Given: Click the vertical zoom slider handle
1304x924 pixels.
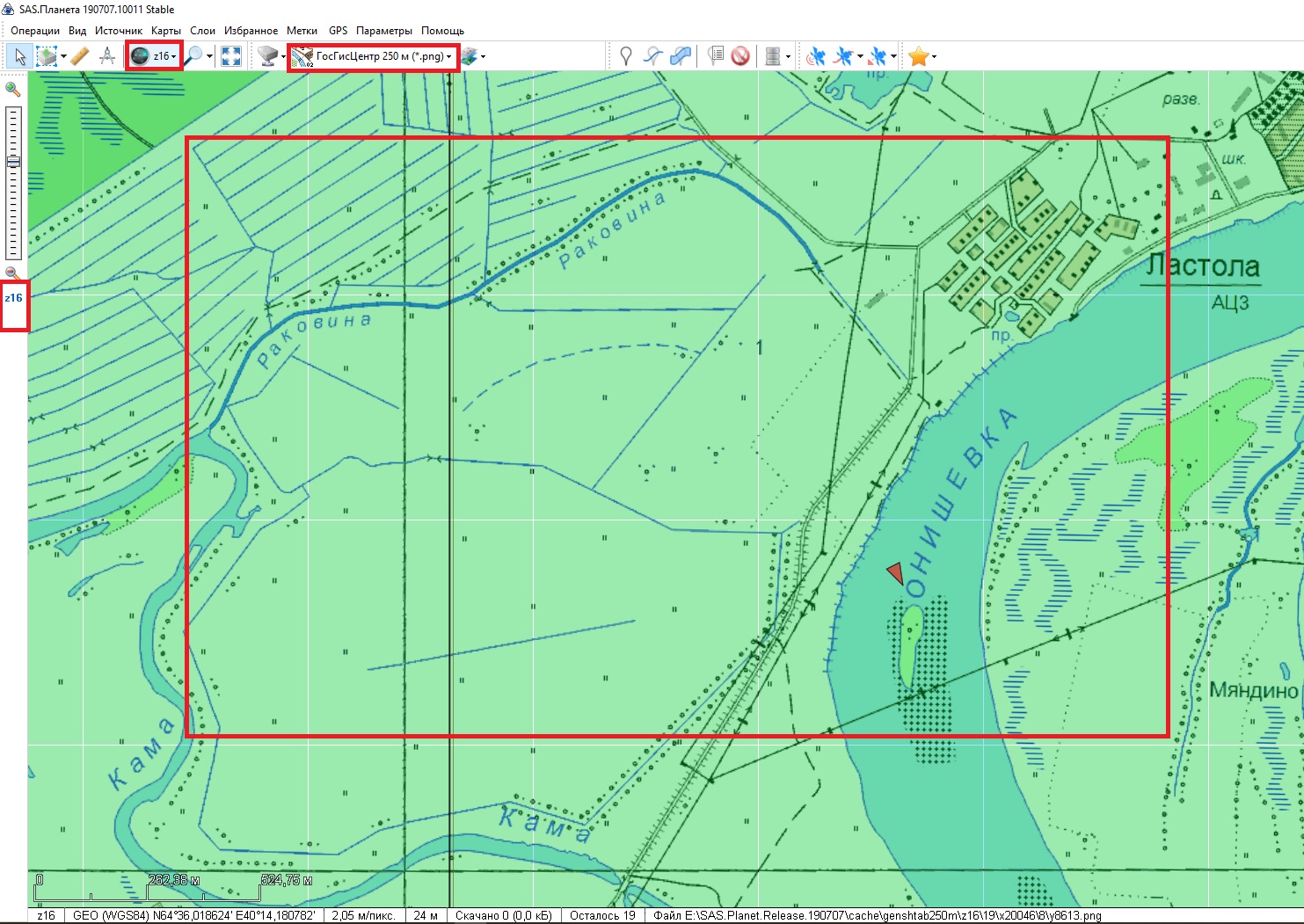Looking at the screenshot, I should pos(13,162).
